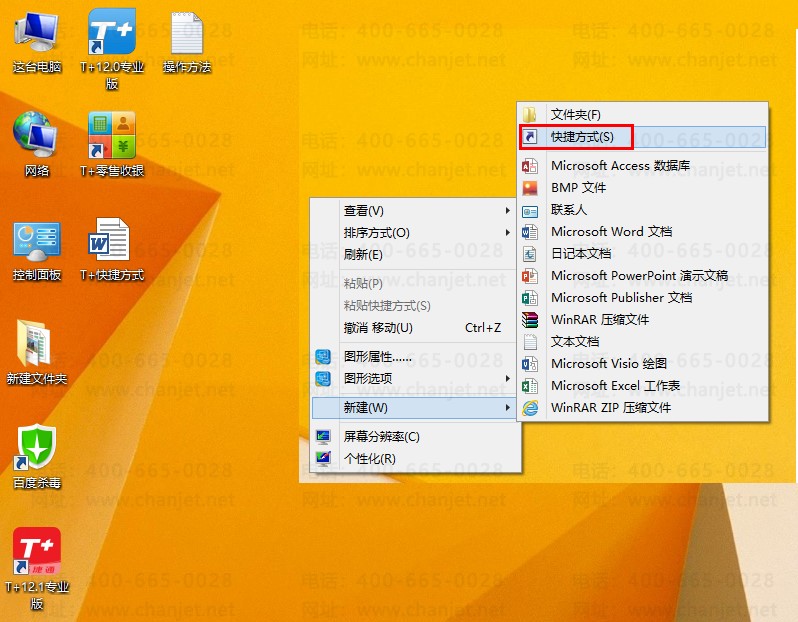Create a Microsoft Excel 工作表
This screenshot has width=798, height=622.
coord(642,386)
